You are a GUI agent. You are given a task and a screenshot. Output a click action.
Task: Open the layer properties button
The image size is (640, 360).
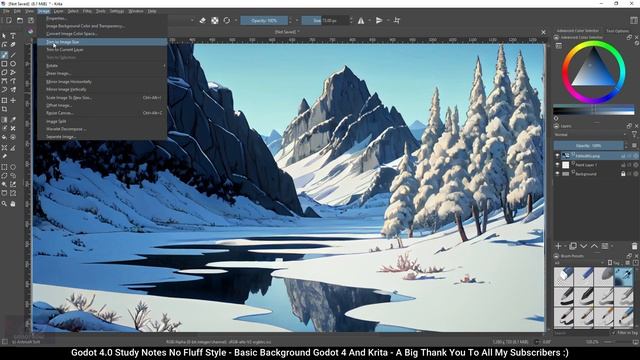click(605, 246)
